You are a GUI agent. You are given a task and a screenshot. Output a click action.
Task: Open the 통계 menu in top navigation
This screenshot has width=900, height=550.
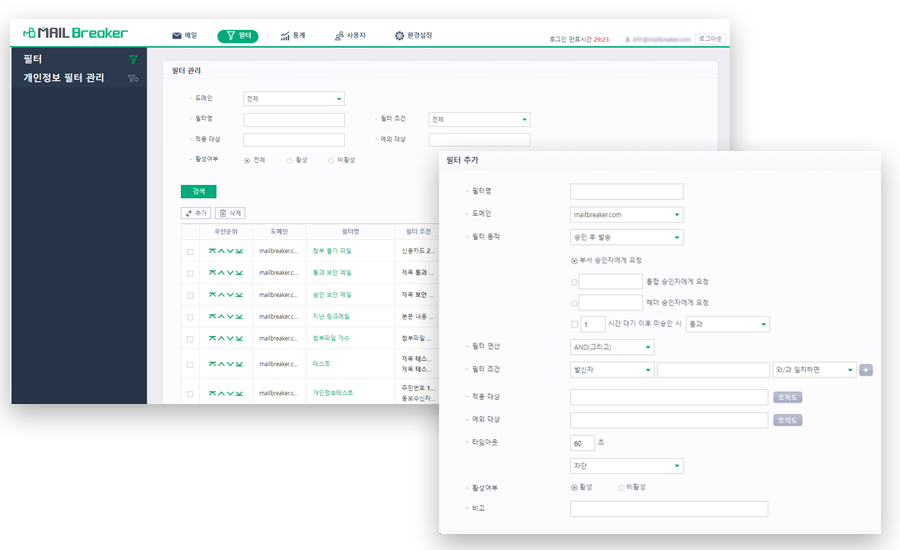[293, 36]
